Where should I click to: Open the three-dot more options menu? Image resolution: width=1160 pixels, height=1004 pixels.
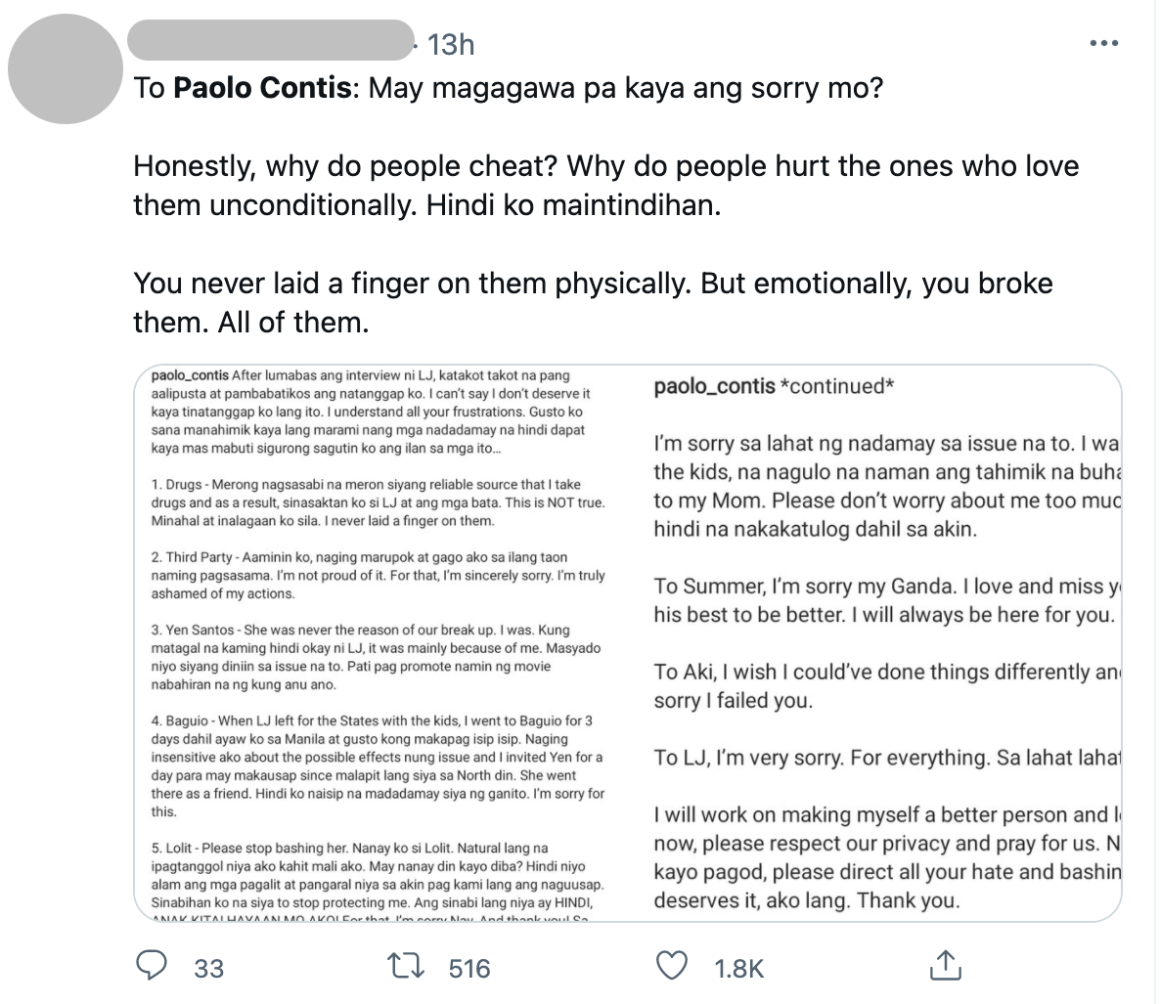1103,44
